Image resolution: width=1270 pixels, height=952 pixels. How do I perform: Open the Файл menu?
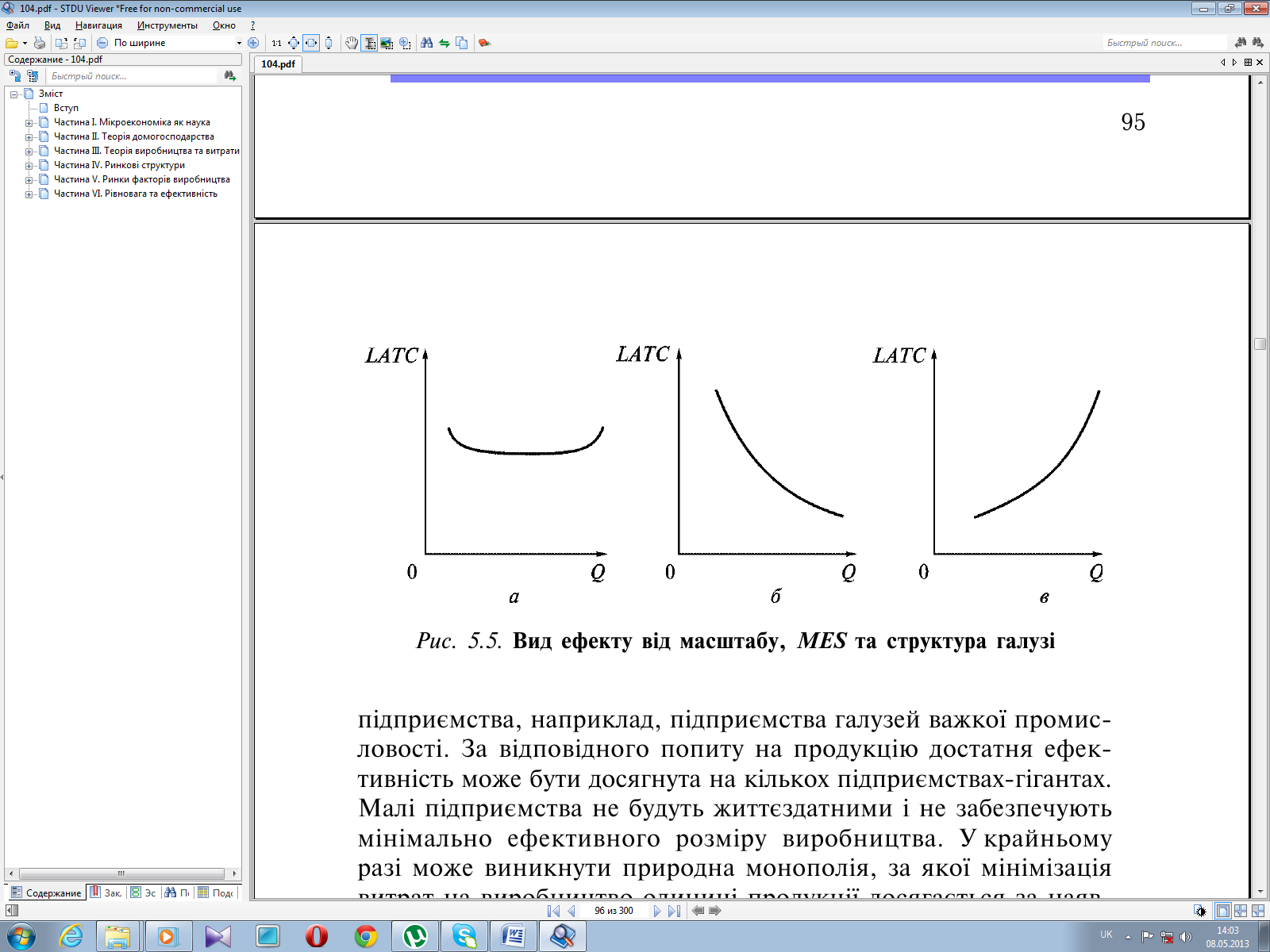tap(17, 25)
